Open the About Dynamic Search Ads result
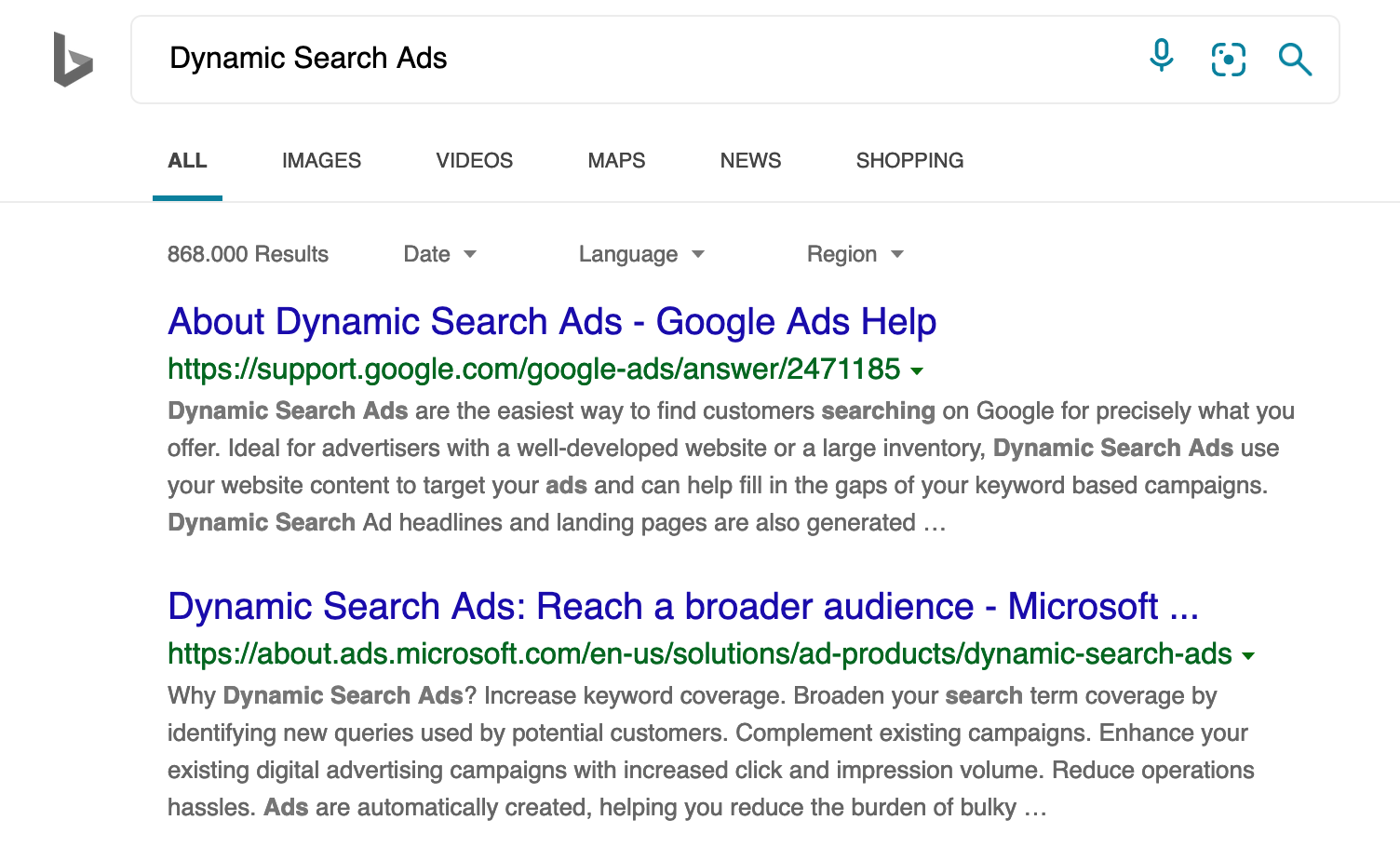 (551, 321)
